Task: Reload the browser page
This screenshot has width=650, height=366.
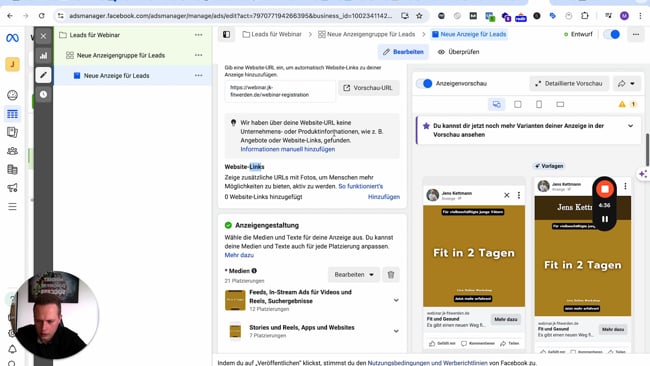Action: [41, 16]
